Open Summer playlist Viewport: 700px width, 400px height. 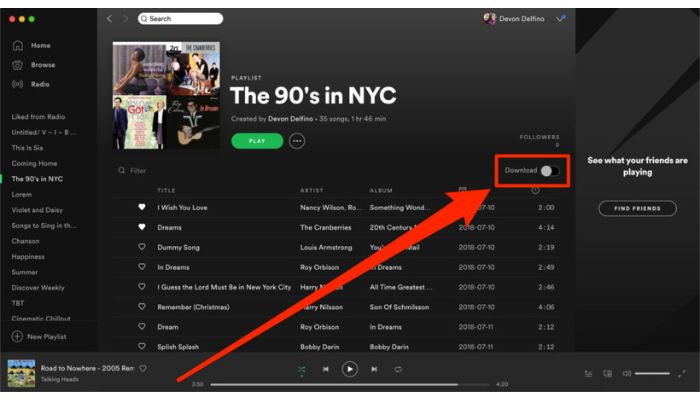click(x=25, y=272)
